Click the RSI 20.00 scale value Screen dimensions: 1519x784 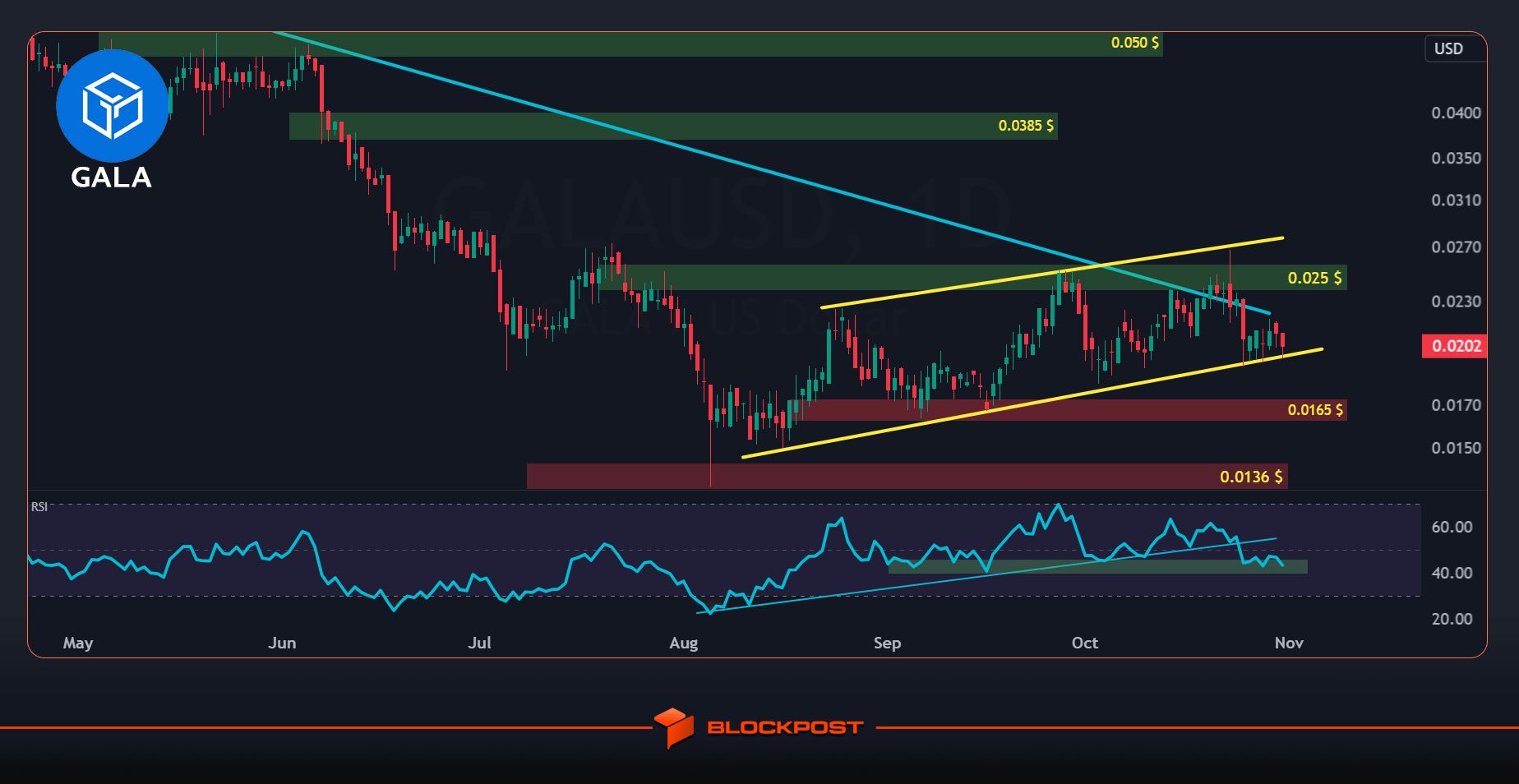coord(1452,620)
